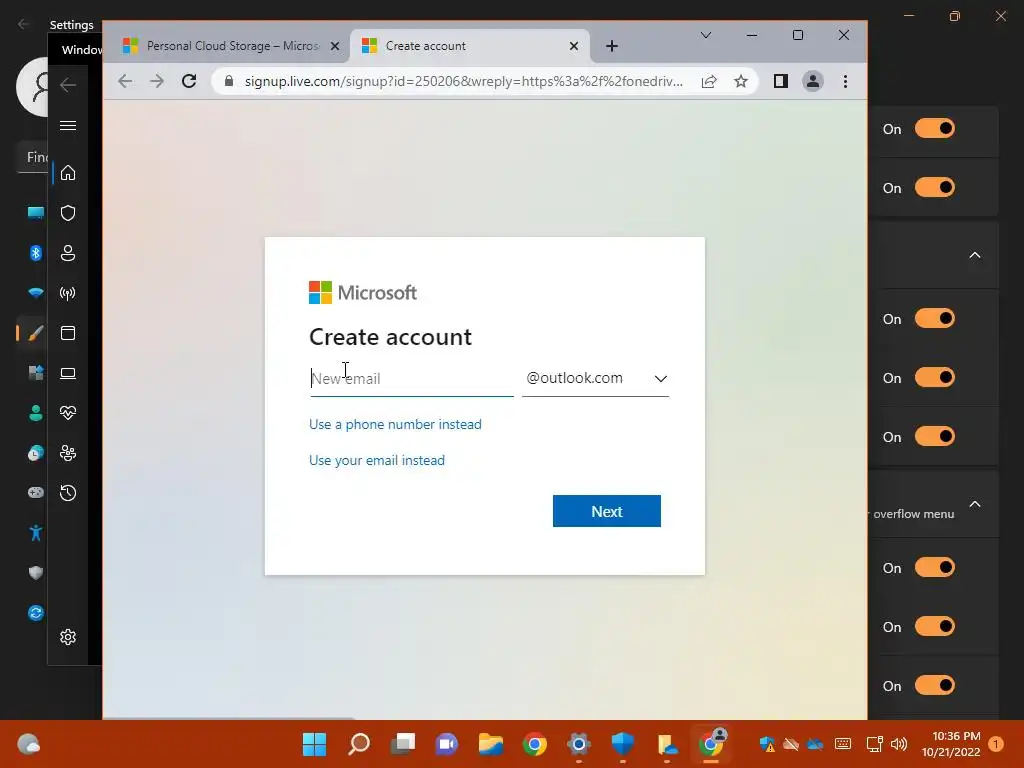Open File Explorer from taskbar
Viewport: 1024px width, 768px height.
coord(490,744)
